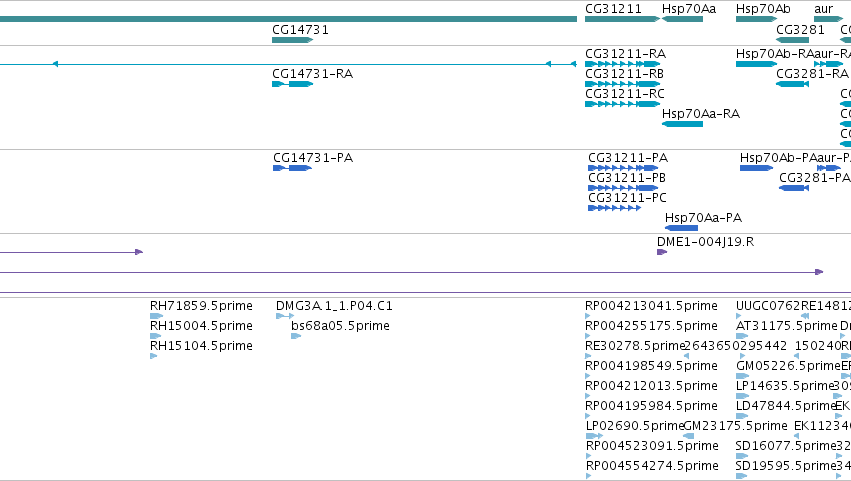
Task: Select the LP14635.5prime EST
Action: pos(742,396)
